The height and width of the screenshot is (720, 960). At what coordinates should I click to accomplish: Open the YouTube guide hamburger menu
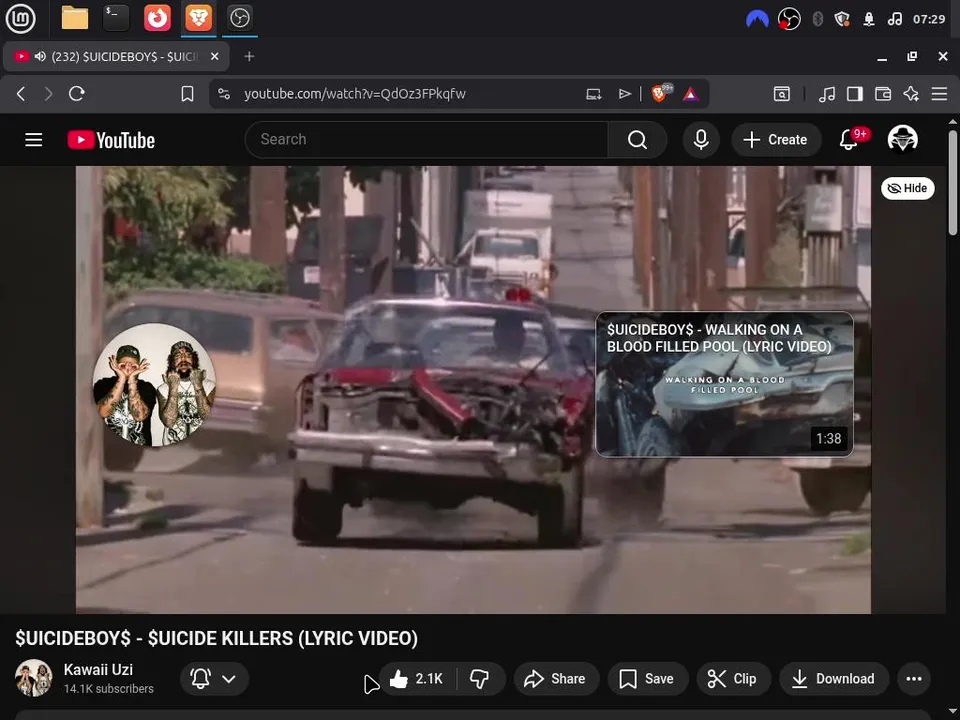[34, 140]
